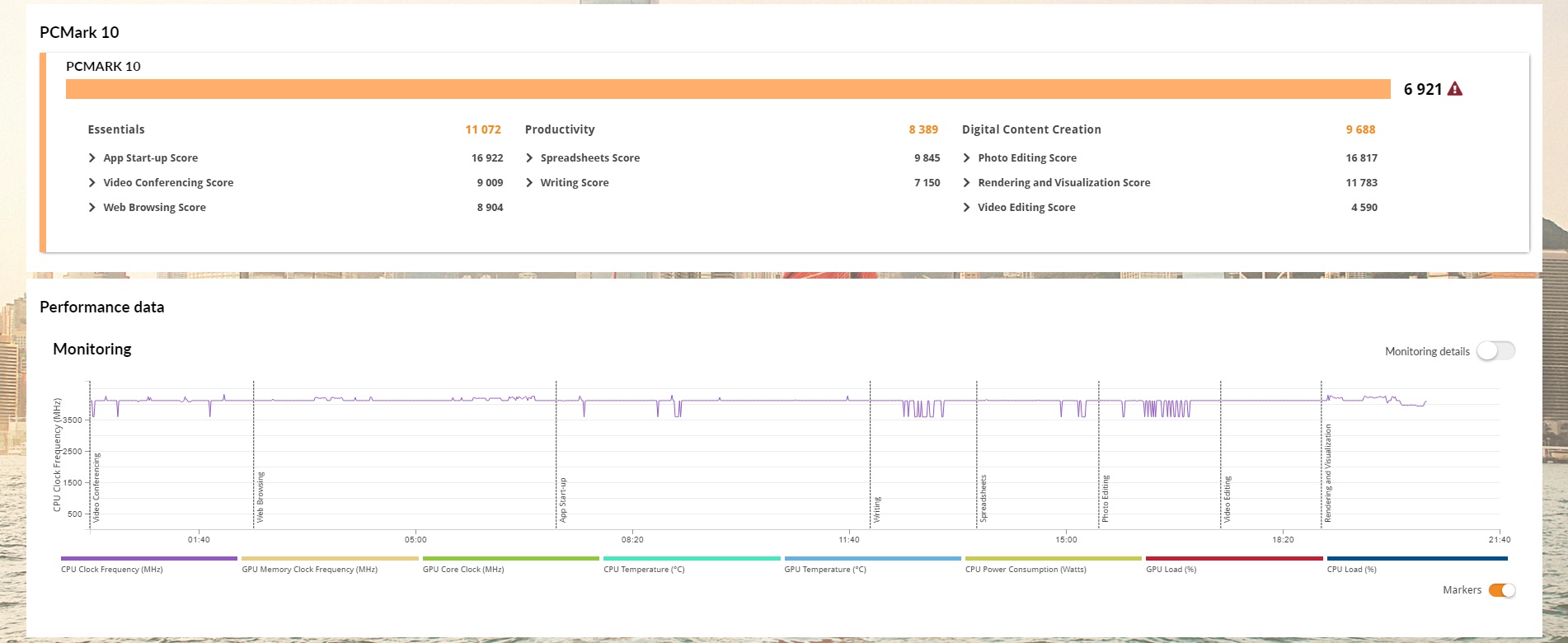This screenshot has height=643, width=1568.
Task: Click the Performance data heading
Action: (102, 307)
